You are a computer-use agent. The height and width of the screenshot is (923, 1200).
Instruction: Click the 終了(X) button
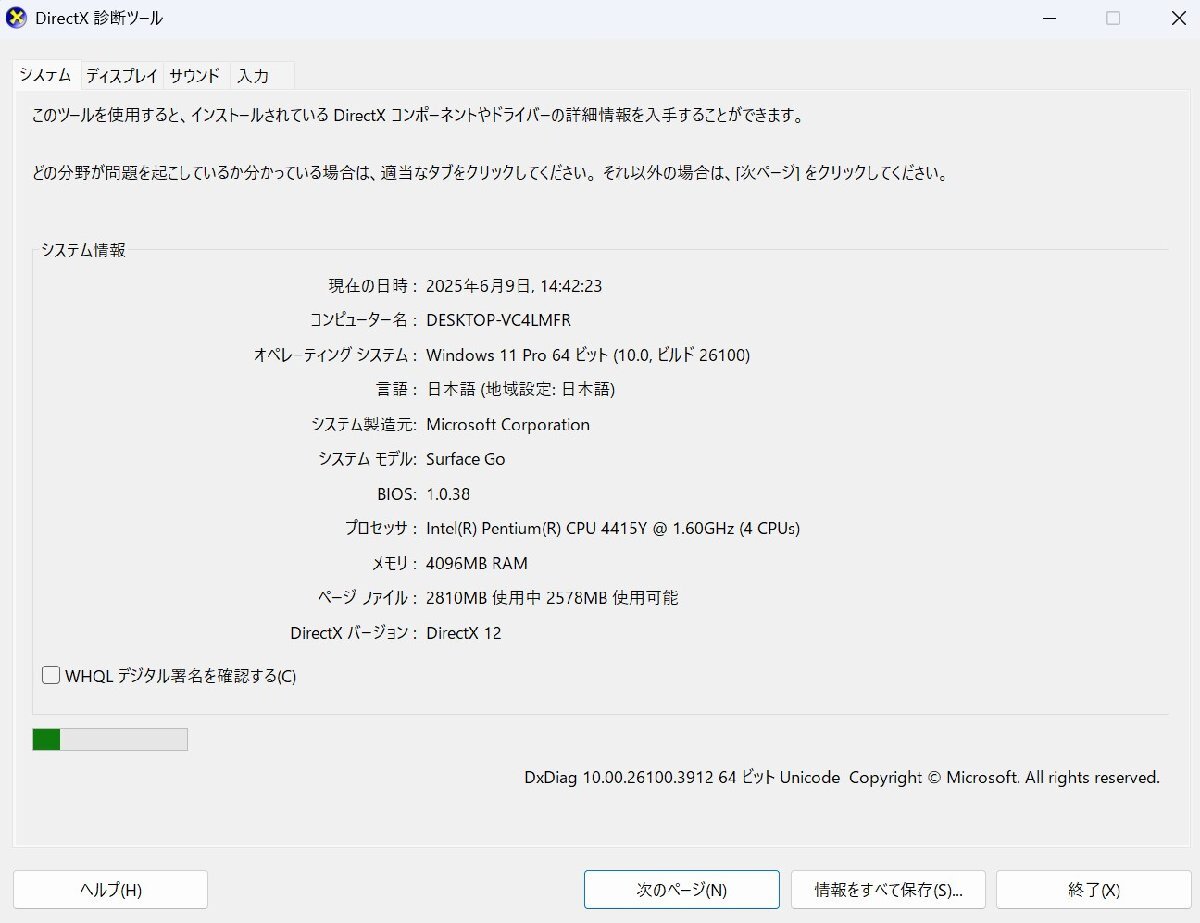[x=1094, y=890]
